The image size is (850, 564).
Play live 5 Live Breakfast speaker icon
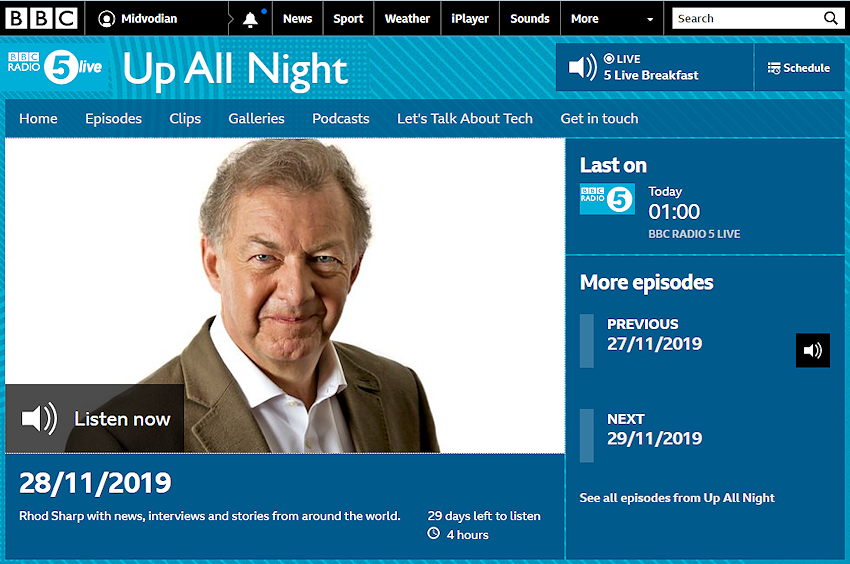click(582, 67)
